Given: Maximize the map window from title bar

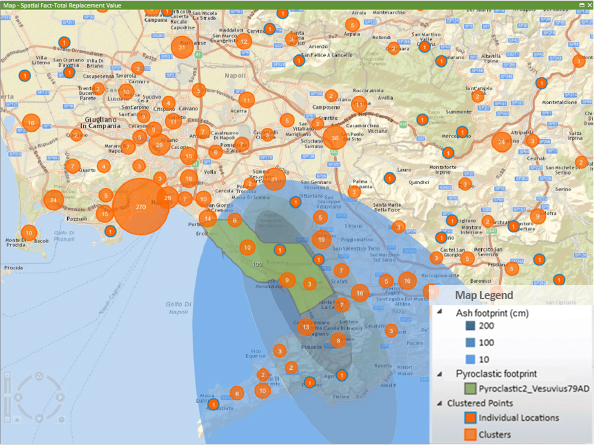Looking at the screenshot, I should coord(582,5).
